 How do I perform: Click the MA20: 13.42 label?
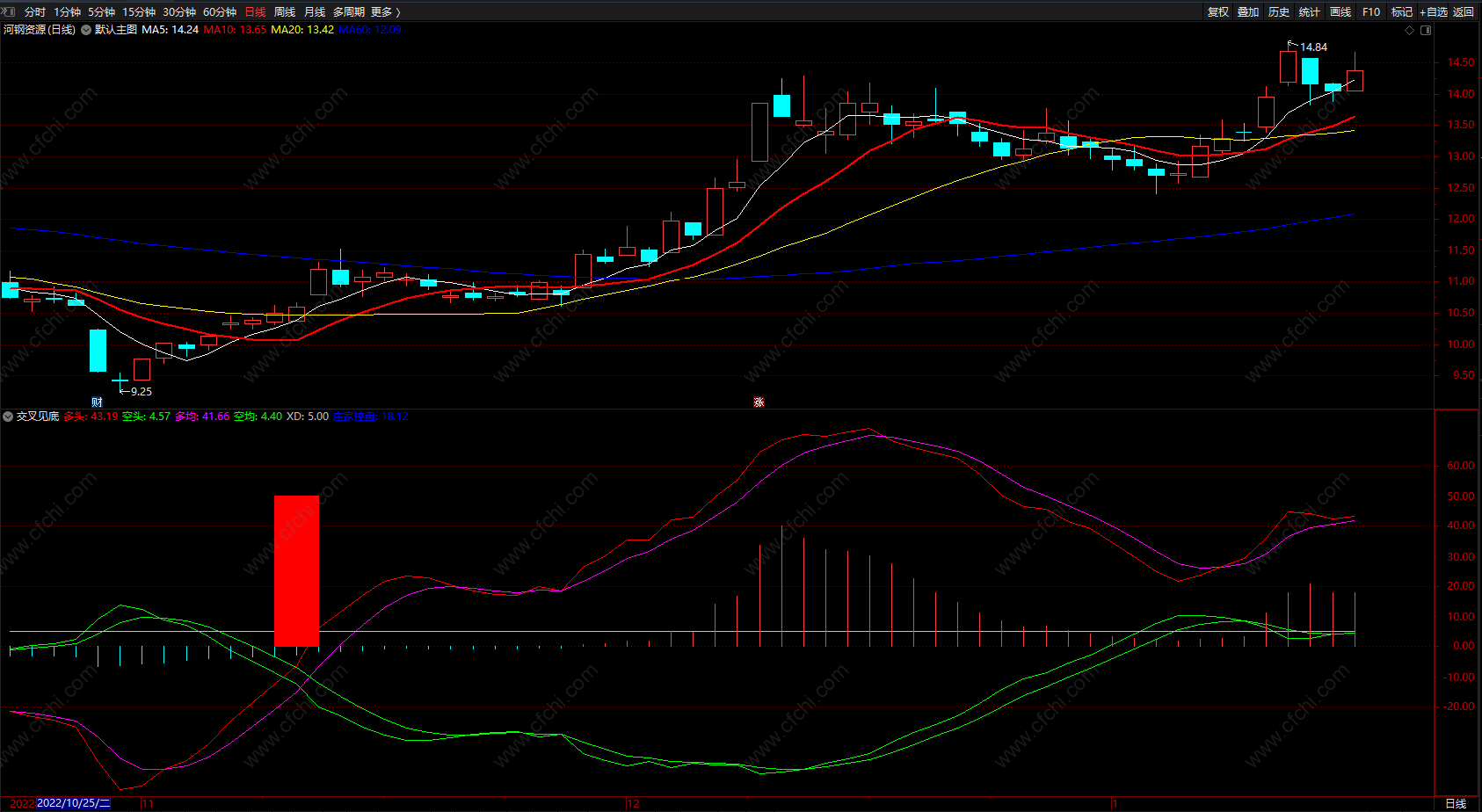tap(302, 30)
